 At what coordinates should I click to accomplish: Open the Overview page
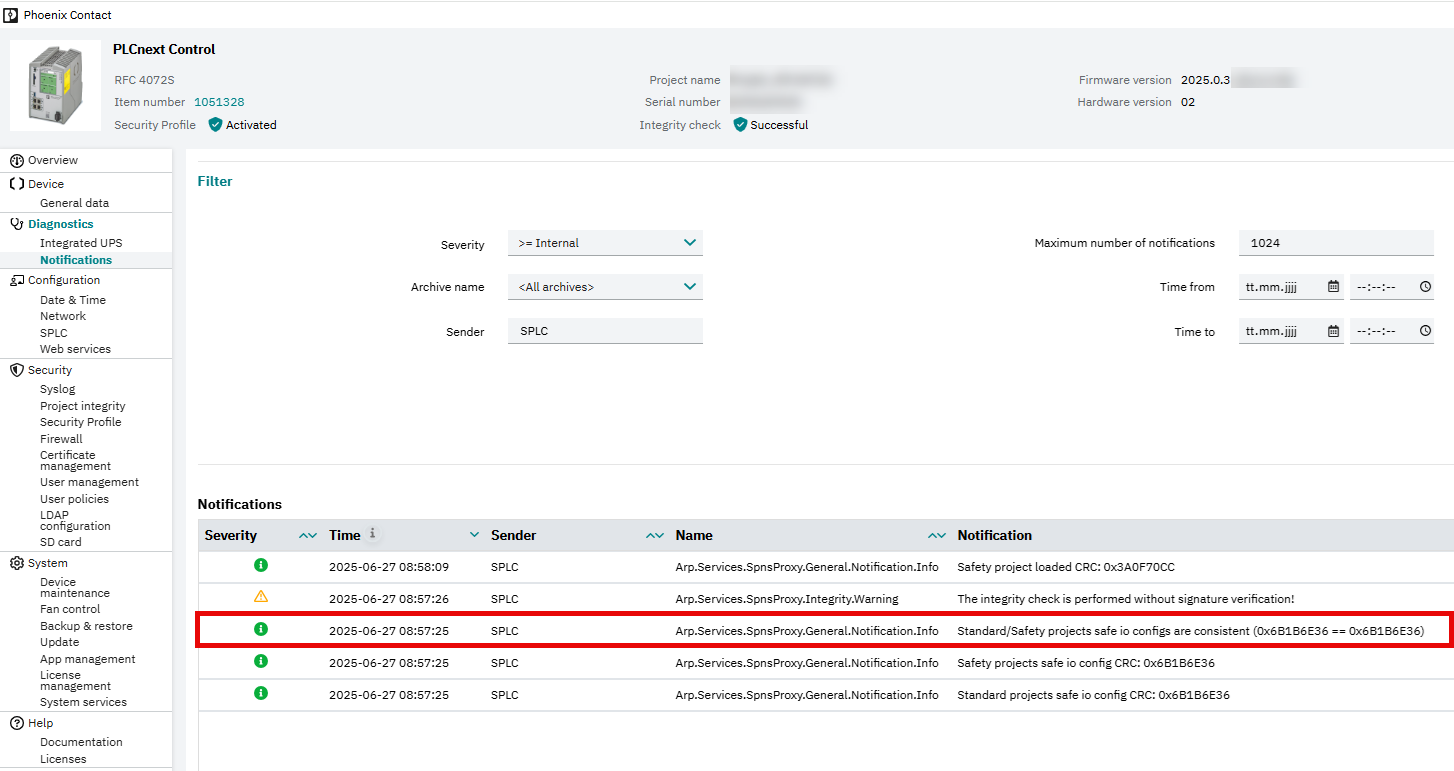pos(52,160)
